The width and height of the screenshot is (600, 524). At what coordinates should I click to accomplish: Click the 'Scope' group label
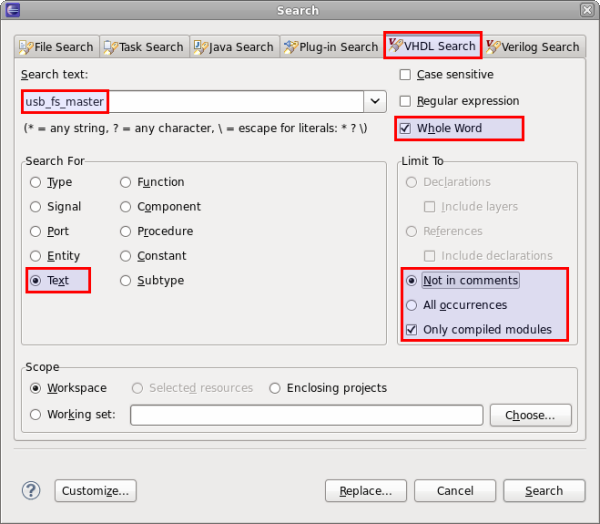point(42,367)
